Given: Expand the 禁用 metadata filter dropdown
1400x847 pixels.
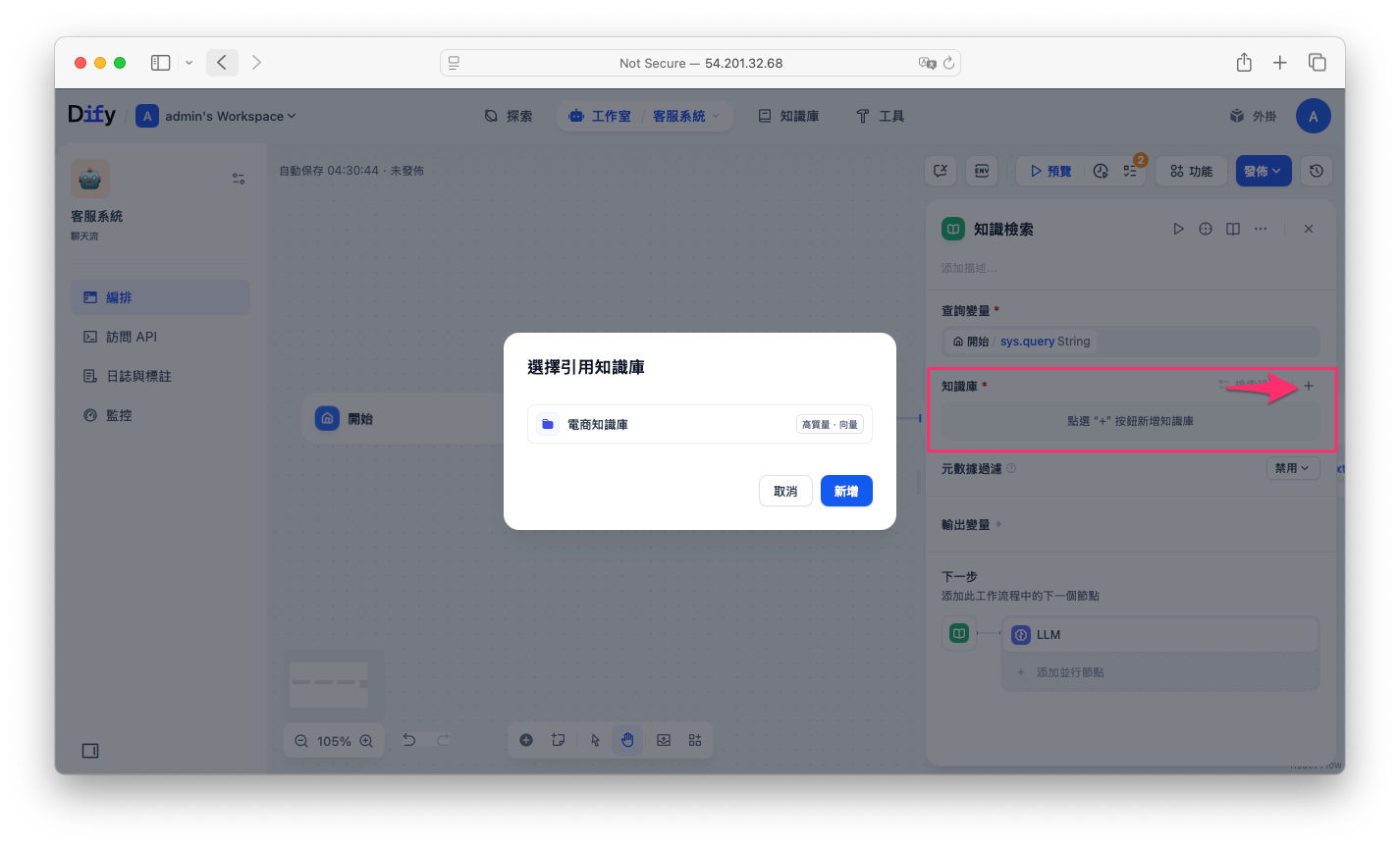Looking at the screenshot, I should 1292,468.
